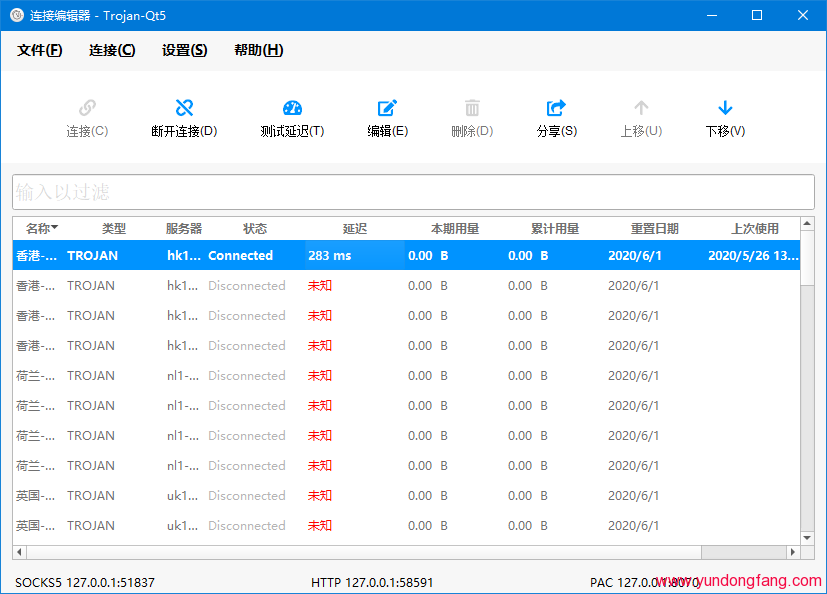Run the latency test speedometer icon
The image size is (827, 594).
tap(292, 108)
